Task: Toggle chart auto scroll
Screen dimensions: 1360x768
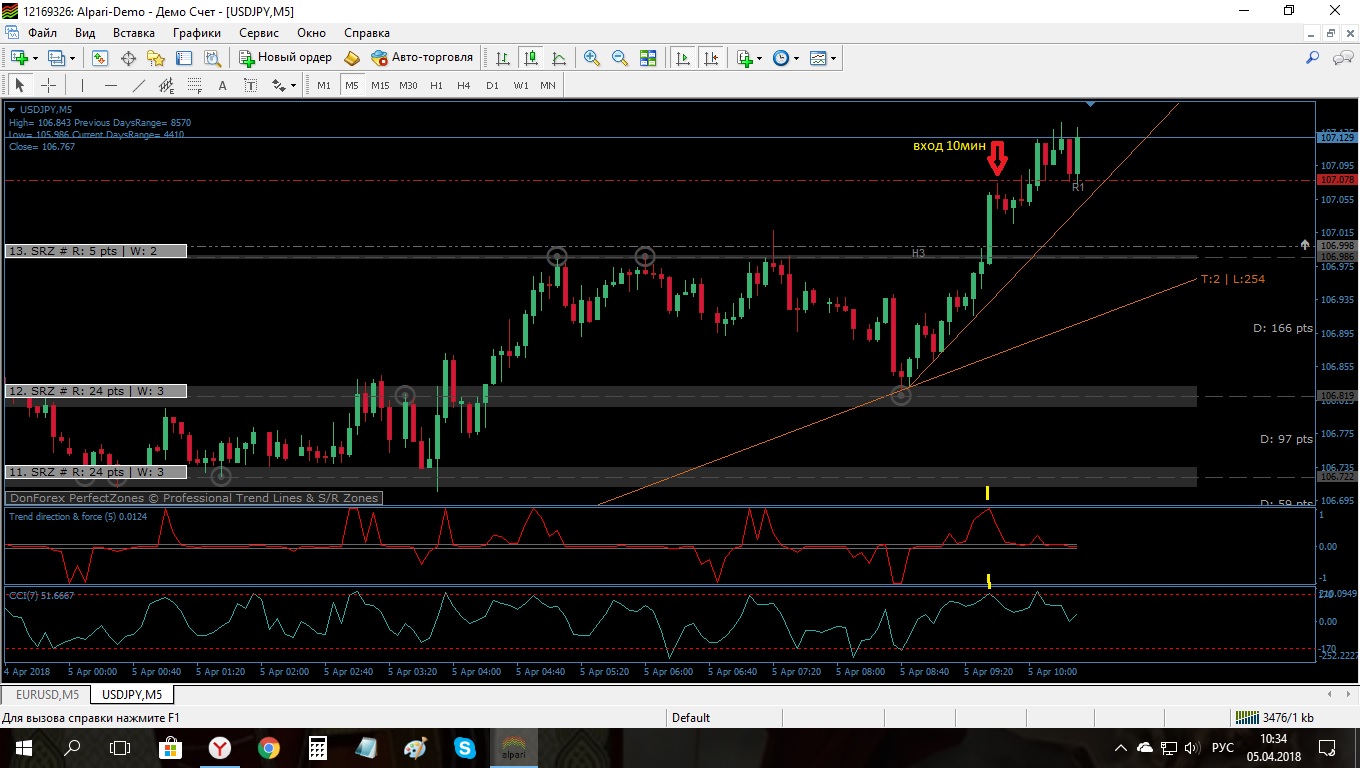Action: click(683, 58)
